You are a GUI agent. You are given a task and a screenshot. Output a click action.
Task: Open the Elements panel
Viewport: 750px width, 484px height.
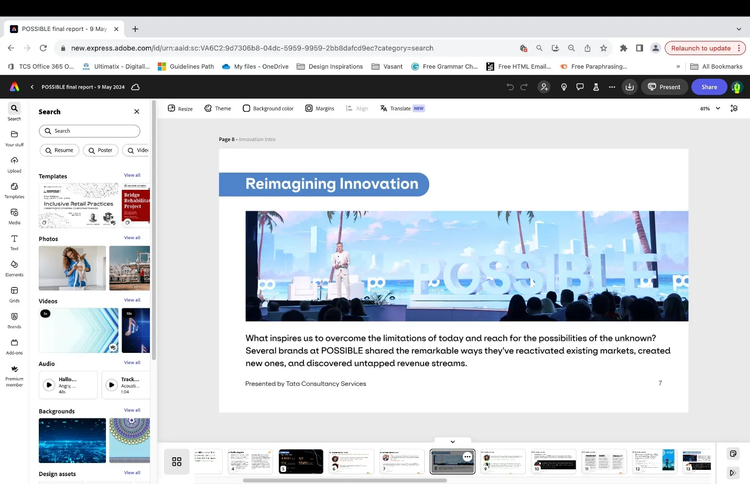pos(14,267)
